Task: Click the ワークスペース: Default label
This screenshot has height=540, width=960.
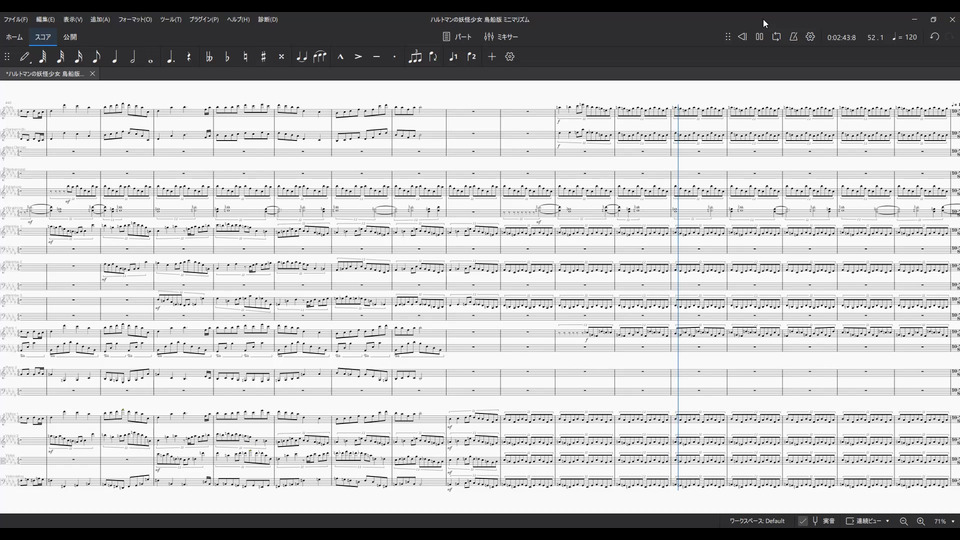Action: pos(757,521)
